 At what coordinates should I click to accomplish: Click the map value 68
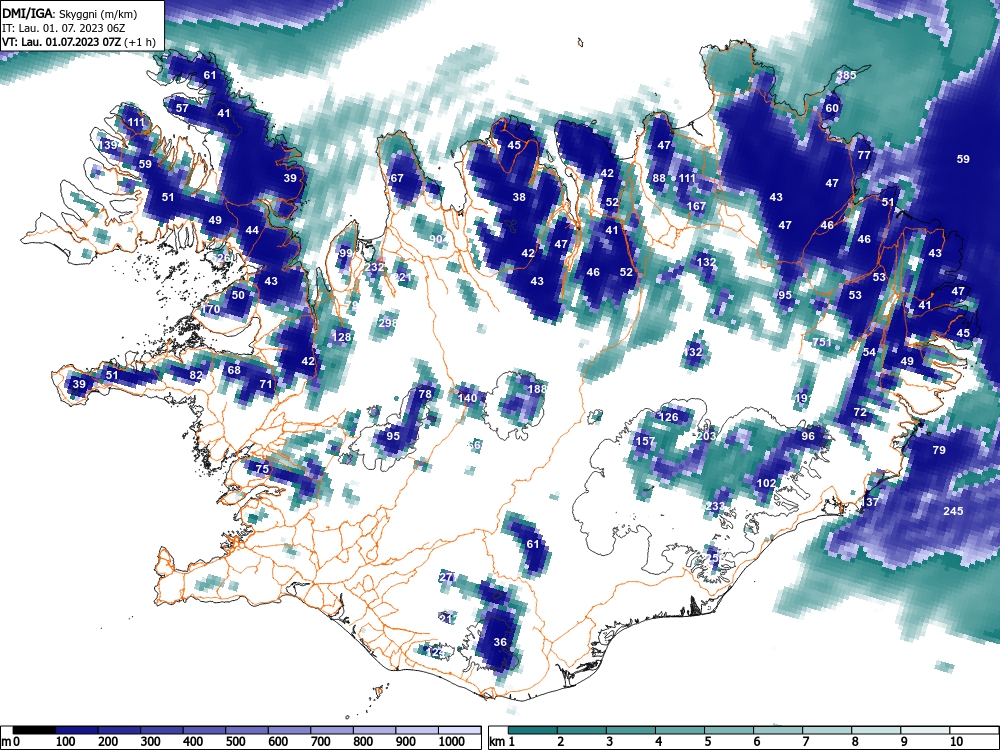(x=234, y=370)
